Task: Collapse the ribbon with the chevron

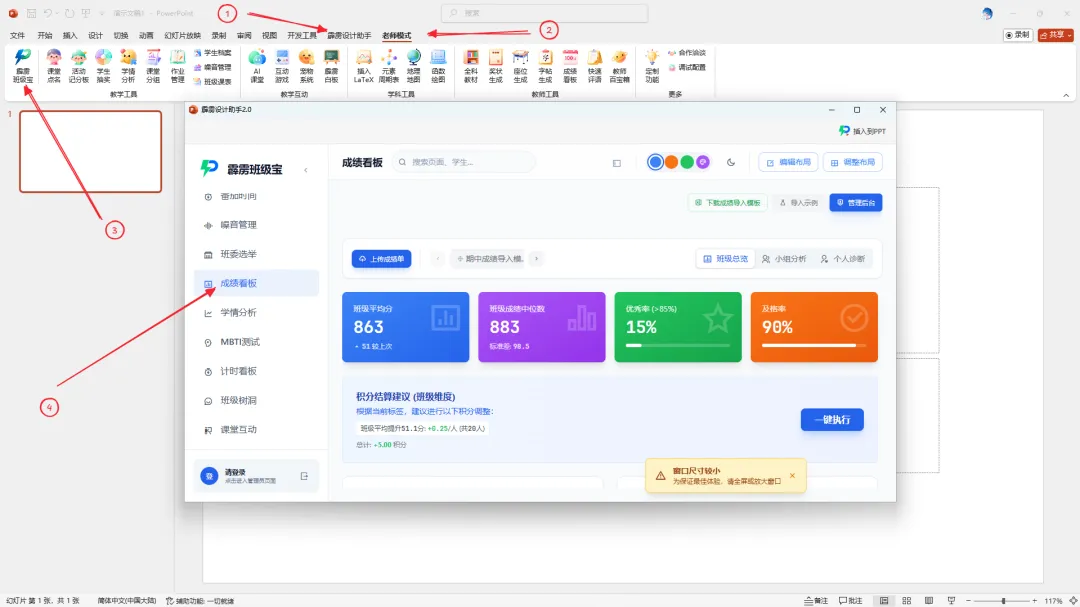Action: tap(1066, 95)
